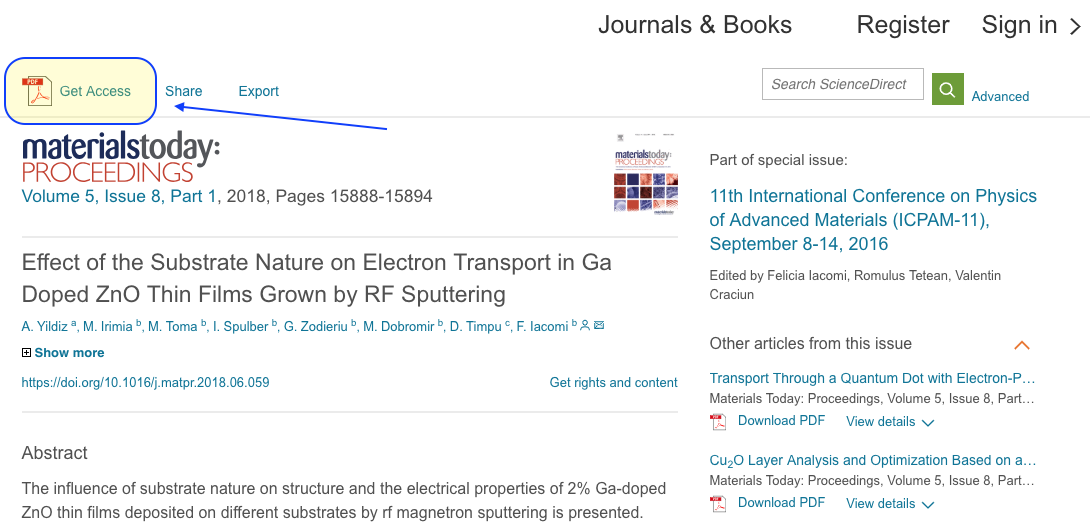Click the envelope email icon after F. Iacomi
The width and height of the screenshot is (1090, 526).
[x=599, y=325]
